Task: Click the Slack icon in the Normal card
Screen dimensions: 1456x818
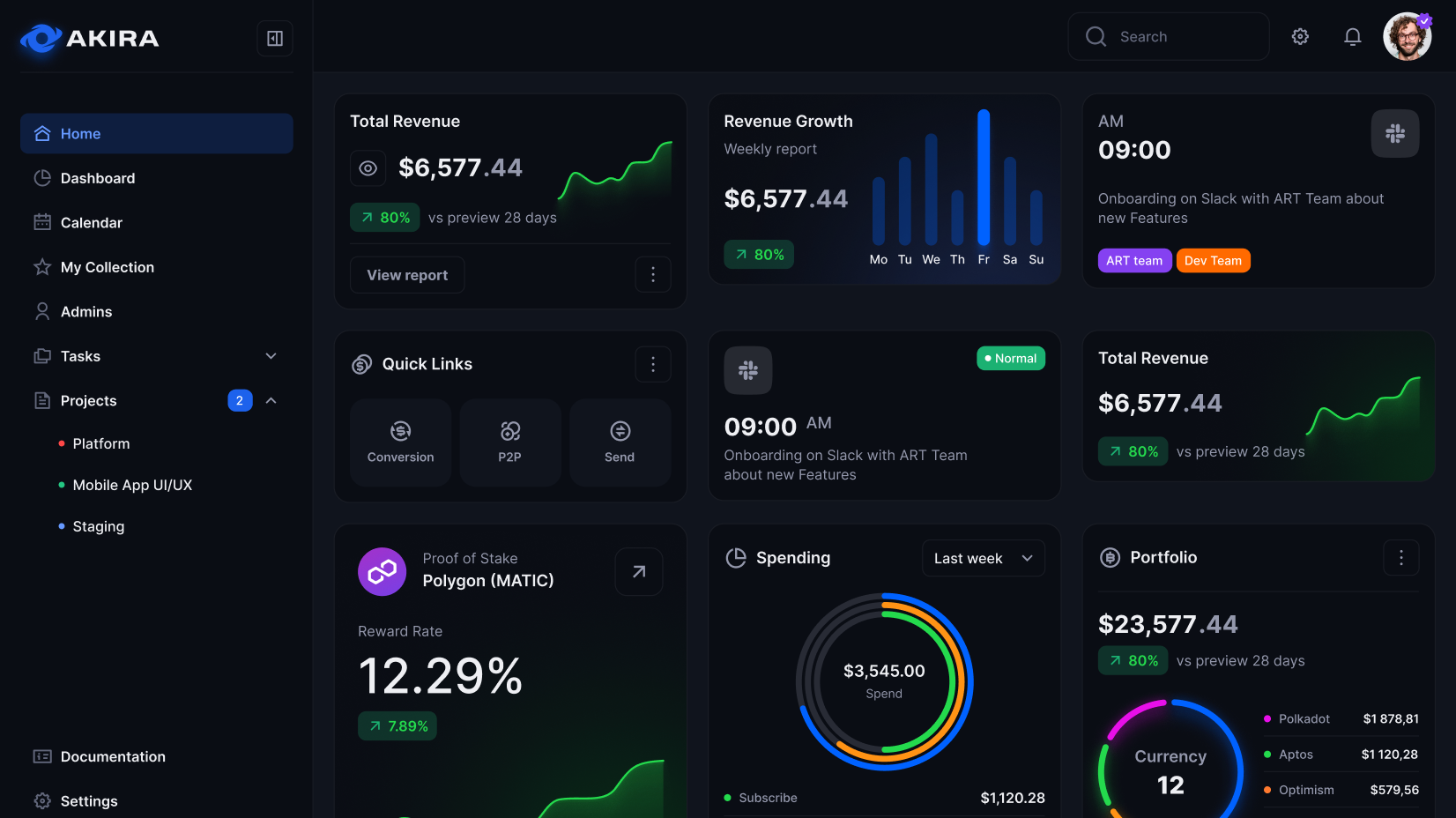Action: pyautogui.click(x=748, y=370)
